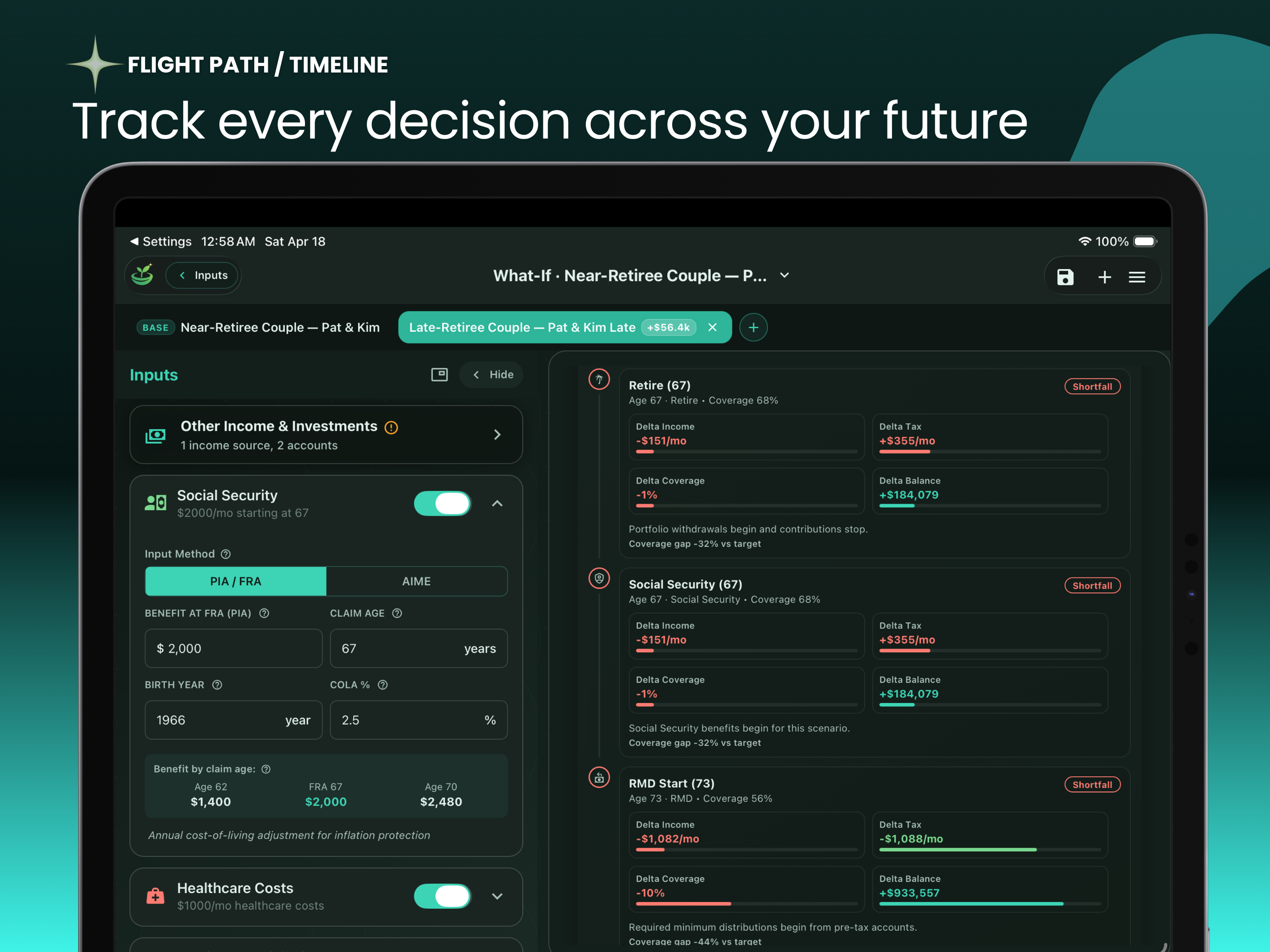Click the Wi-Fi status icon

coord(1084,241)
